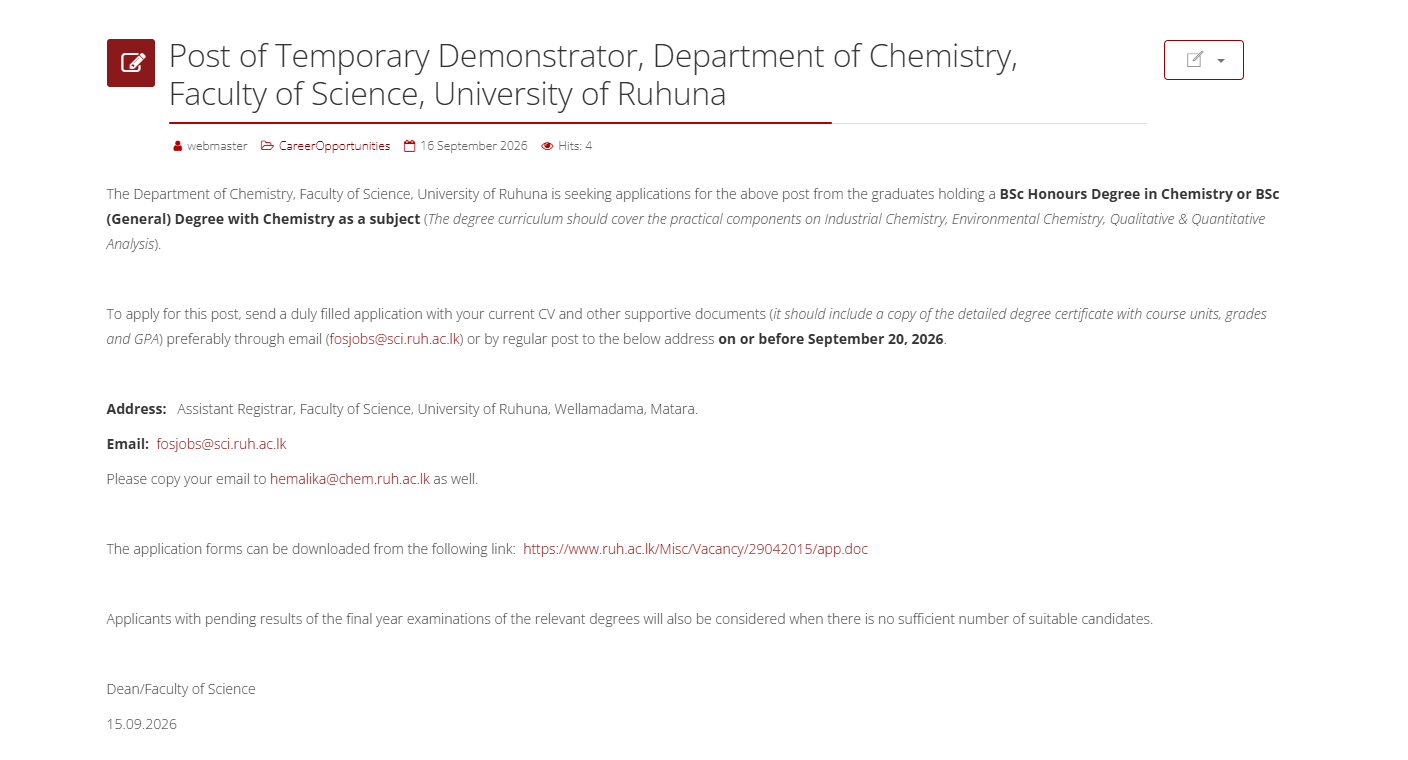This screenshot has width=1408, height=760.
Task: Click the Dean/Faculty of Science signature line
Action: pyautogui.click(x=181, y=689)
